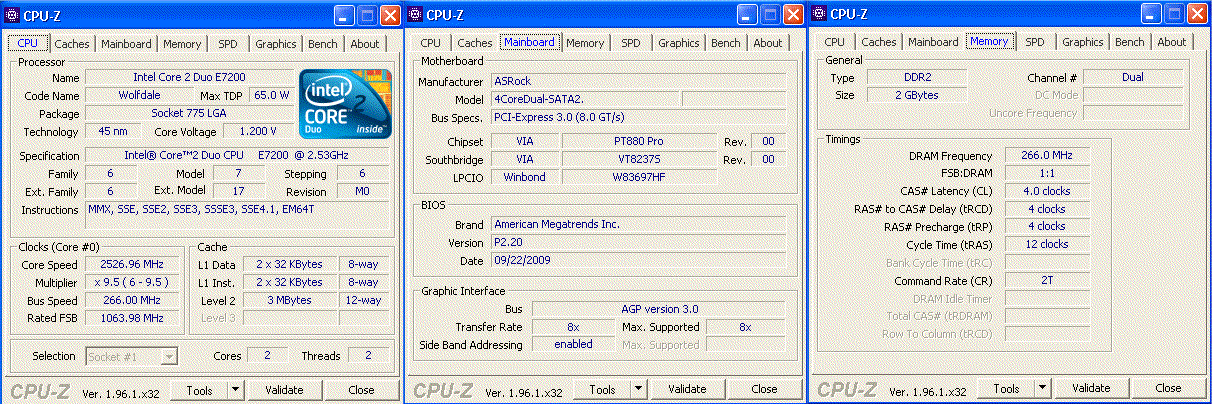Switch to Mainboard tab in the right Memory window
This screenshot has height=404, width=1212.
[x=933, y=43]
